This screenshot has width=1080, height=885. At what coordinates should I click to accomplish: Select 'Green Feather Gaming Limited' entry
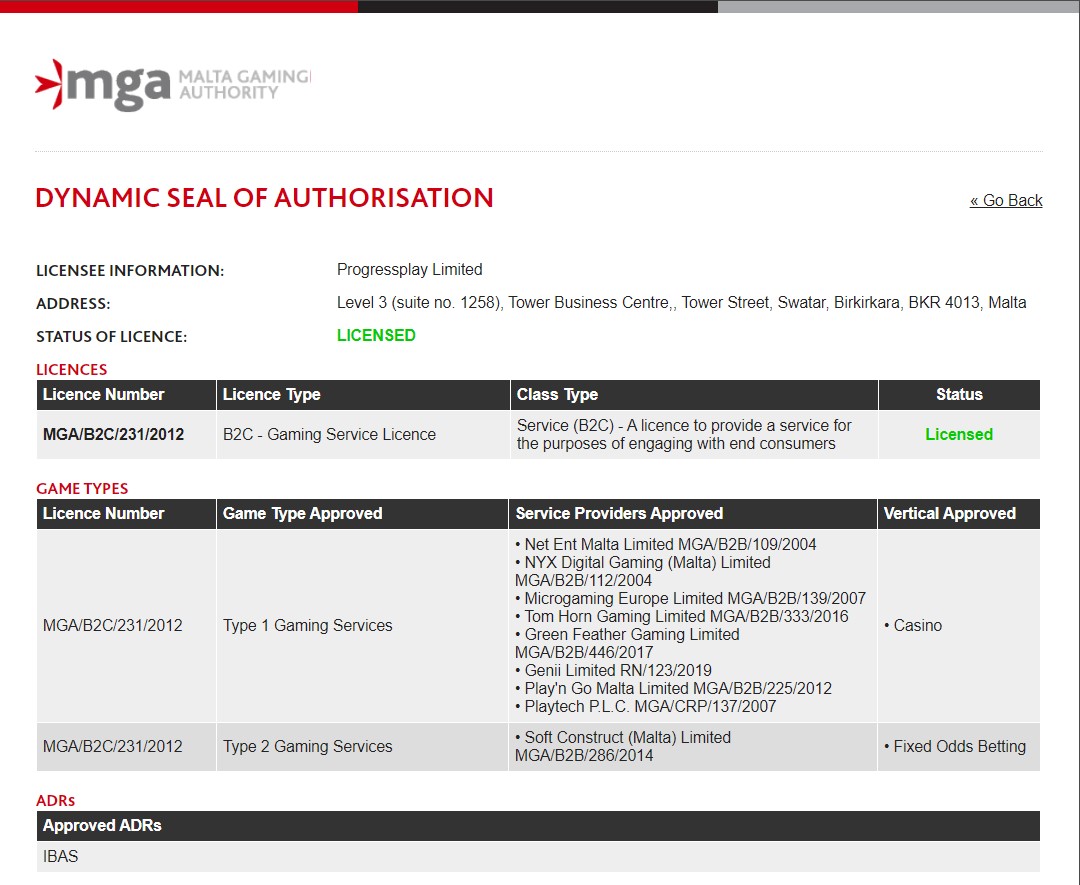(627, 643)
